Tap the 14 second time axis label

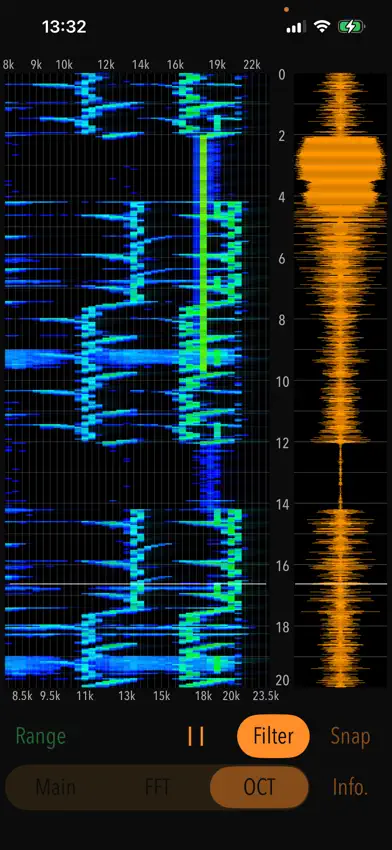(281, 504)
